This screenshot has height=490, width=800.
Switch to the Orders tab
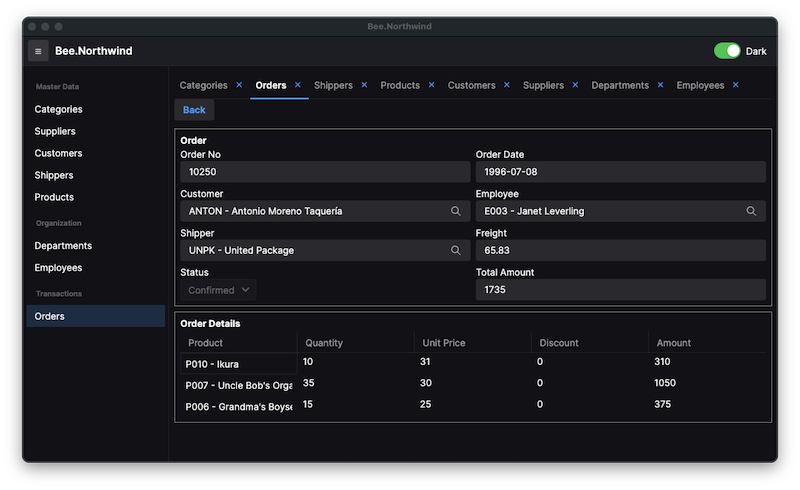[271, 85]
